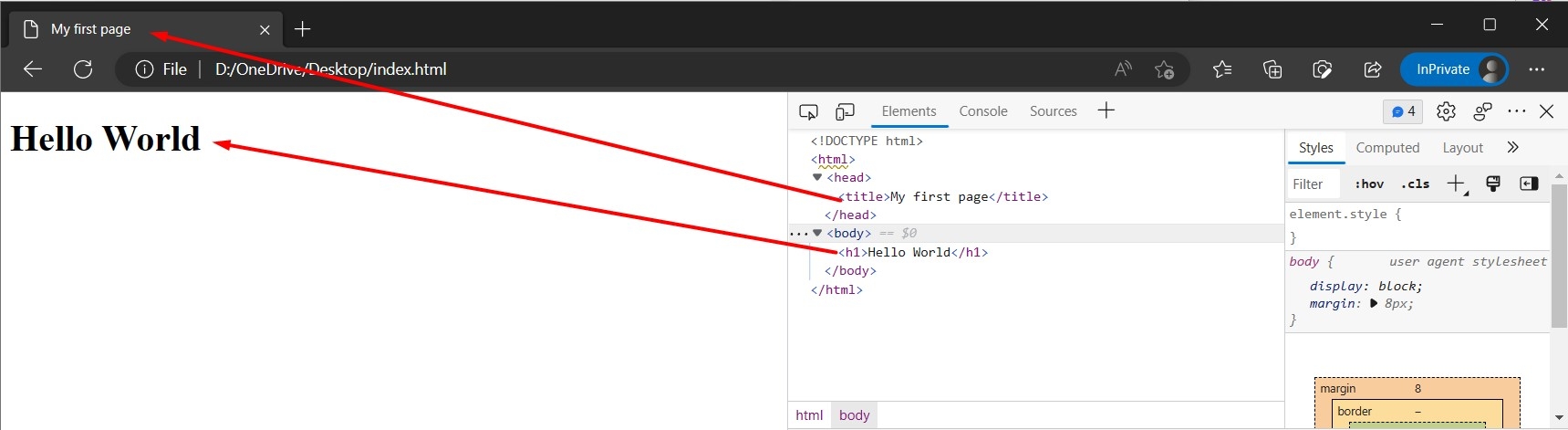
Task: Switch to the Console tab
Action: click(x=982, y=111)
